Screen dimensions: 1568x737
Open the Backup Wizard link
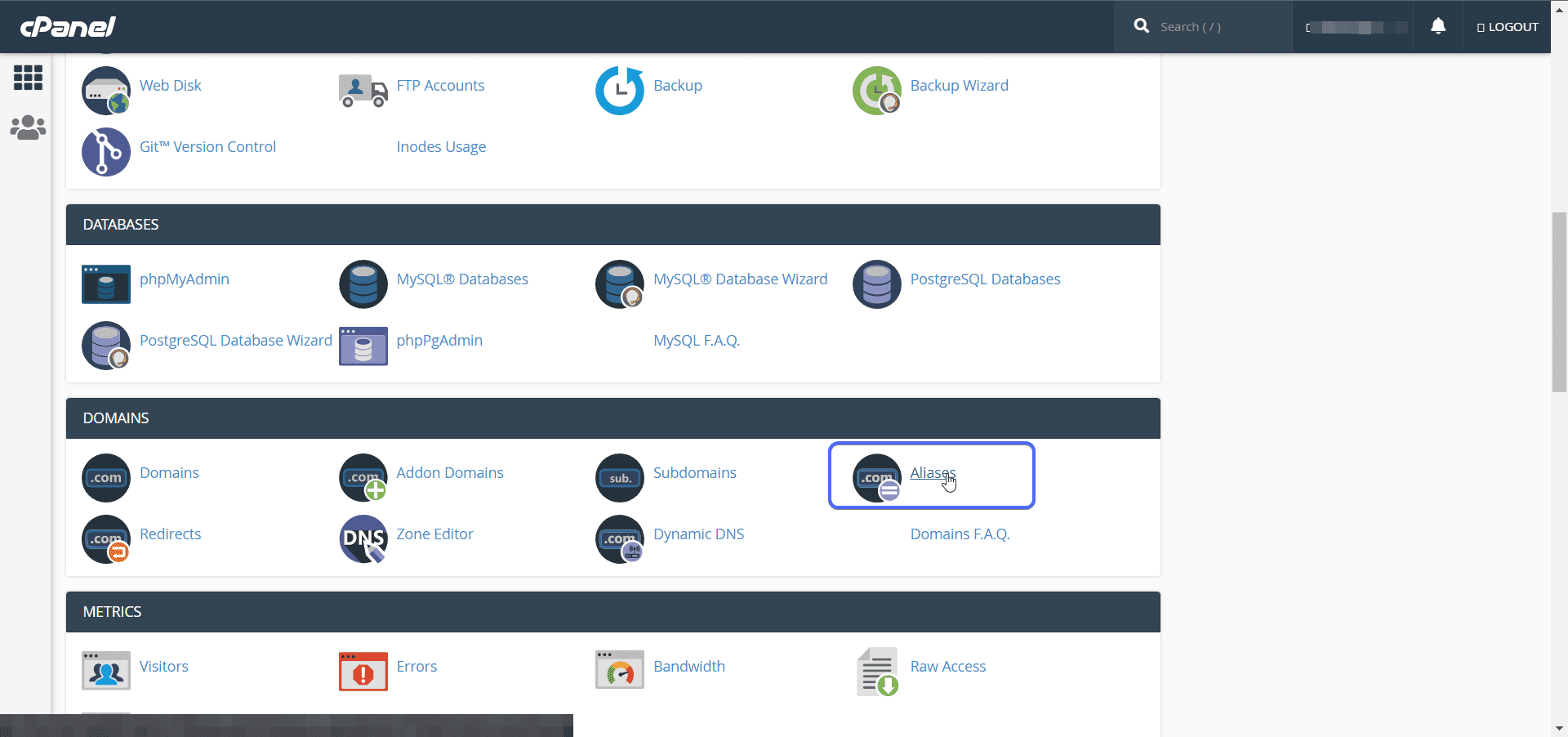960,86
